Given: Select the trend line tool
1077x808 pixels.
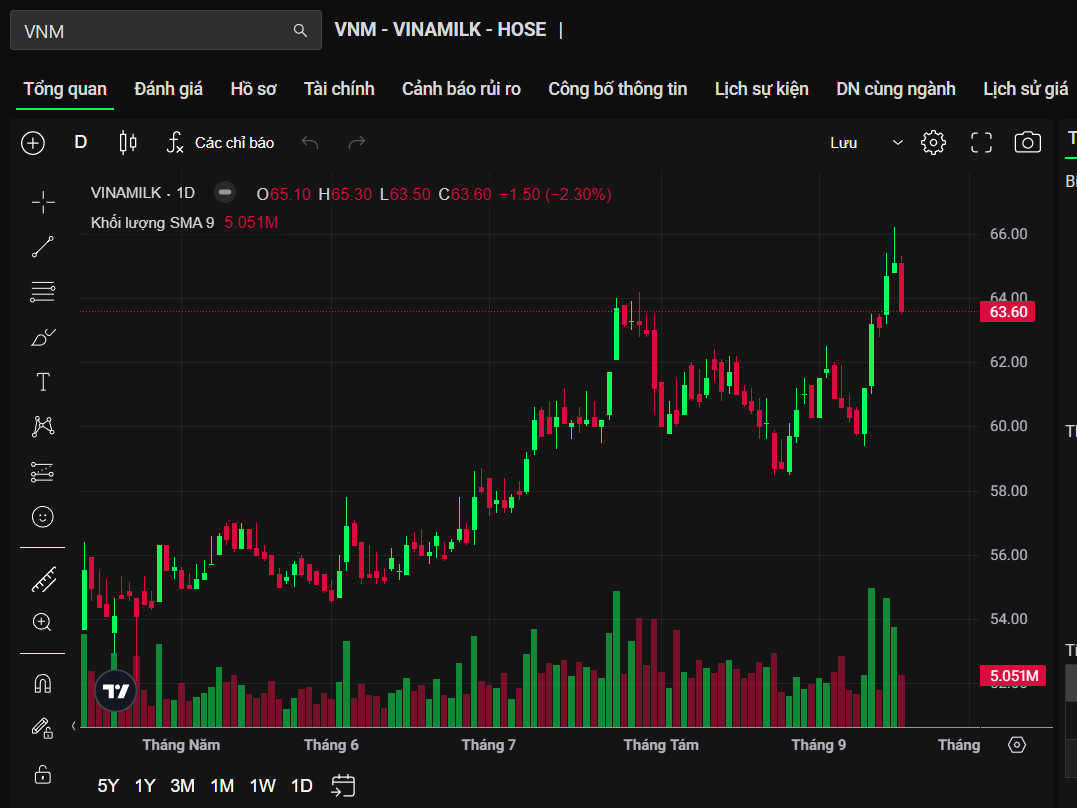Looking at the screenshot, I should tap(43, 247).
